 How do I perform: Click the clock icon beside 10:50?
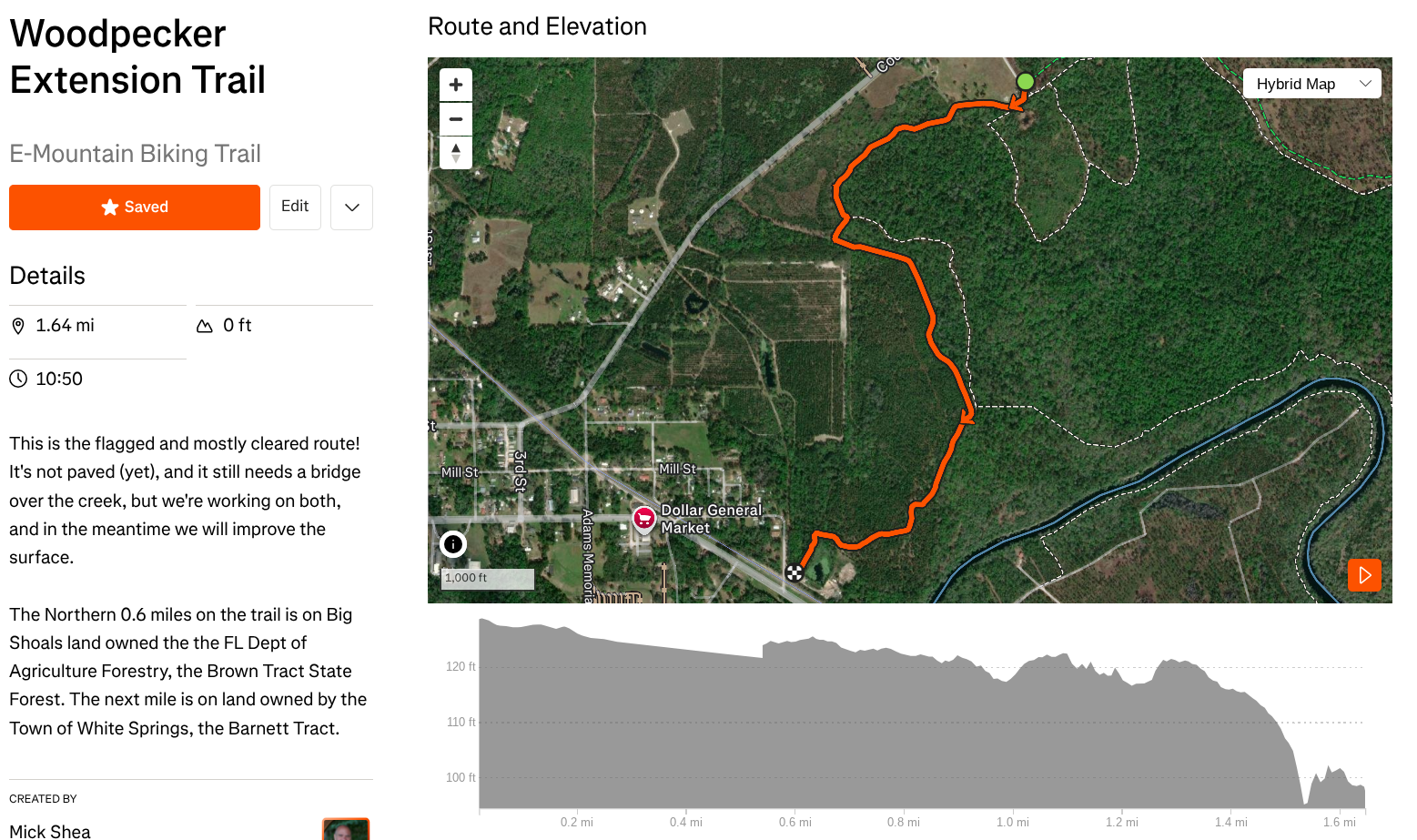click(18, 379)
